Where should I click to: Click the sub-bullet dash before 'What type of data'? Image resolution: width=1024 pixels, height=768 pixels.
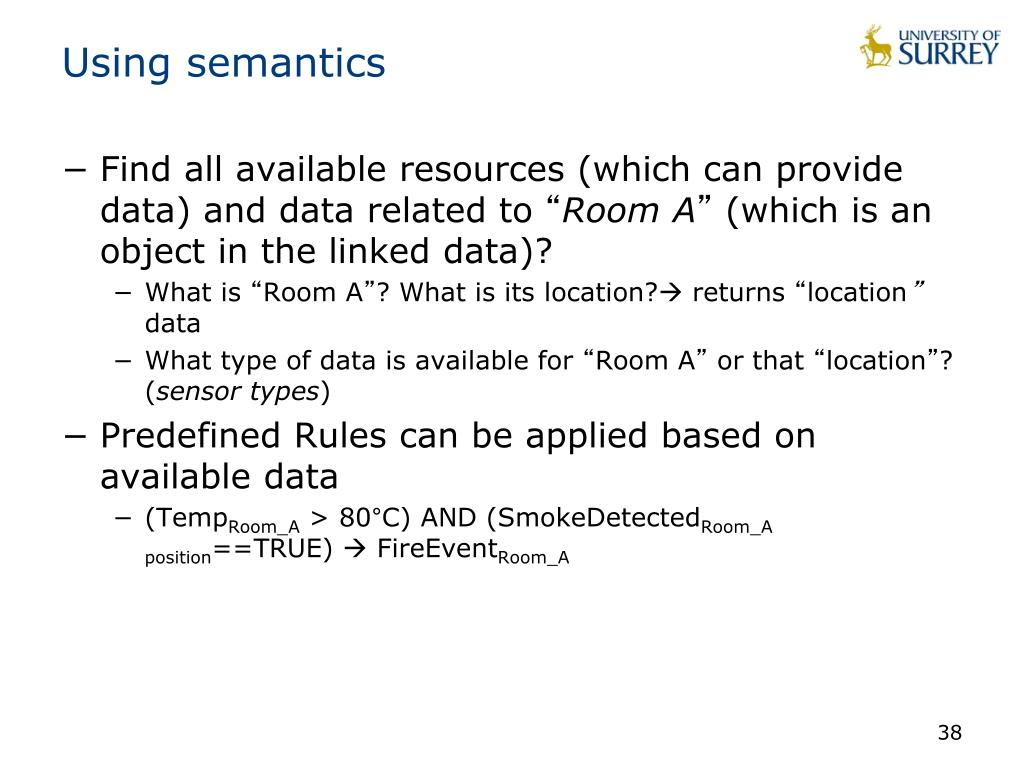(x=123, y=361)
